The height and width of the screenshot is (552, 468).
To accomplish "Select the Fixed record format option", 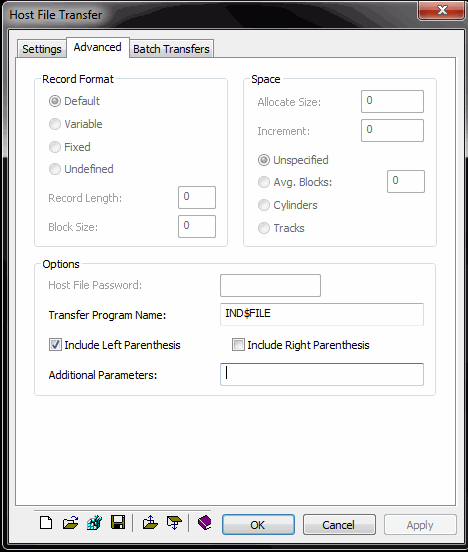I will [55, 147].
